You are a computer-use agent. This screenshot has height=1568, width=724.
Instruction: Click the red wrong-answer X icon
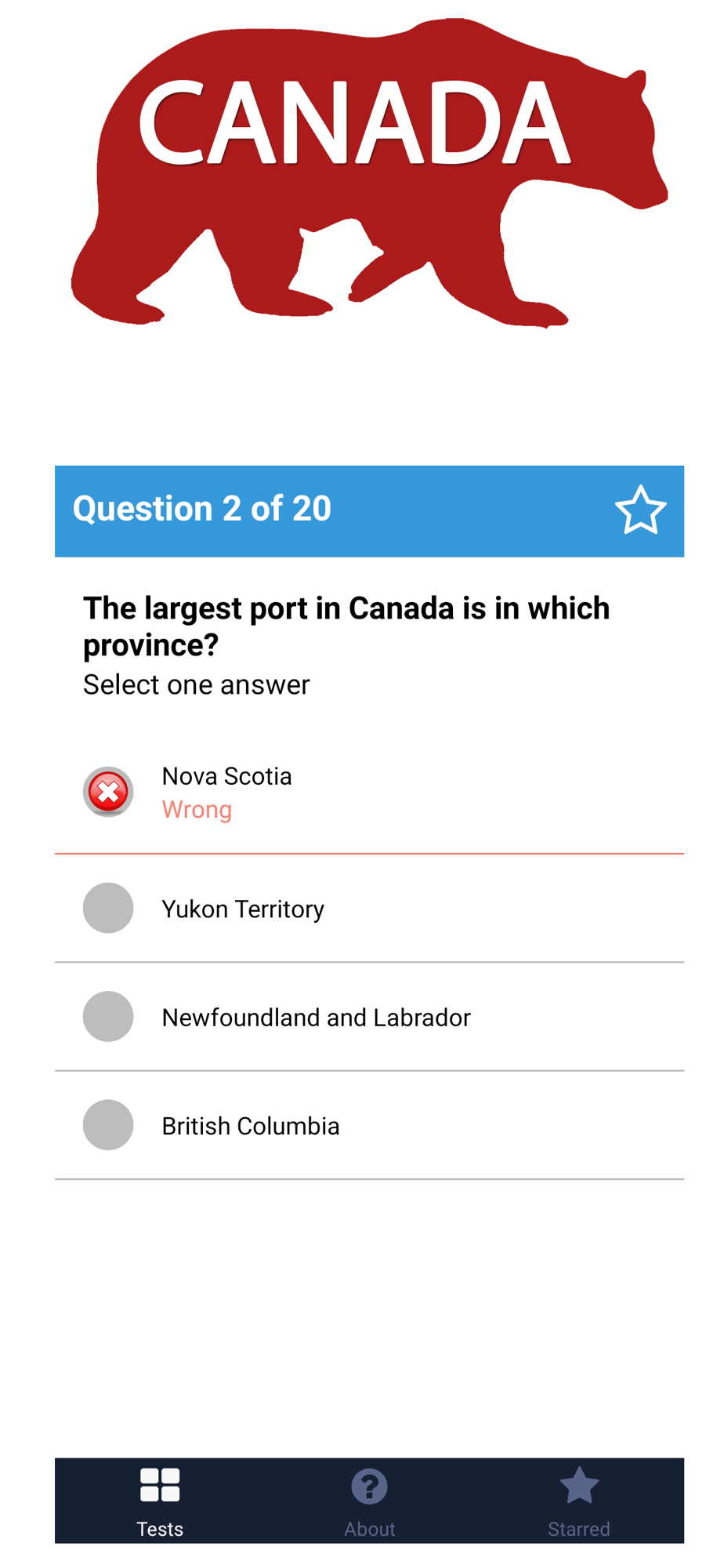click(x=108, y=792)
